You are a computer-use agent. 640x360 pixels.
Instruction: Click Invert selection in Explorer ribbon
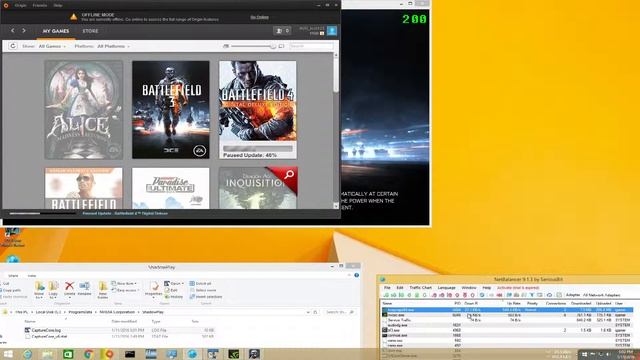pyautogui.click(x=206, y=297)
